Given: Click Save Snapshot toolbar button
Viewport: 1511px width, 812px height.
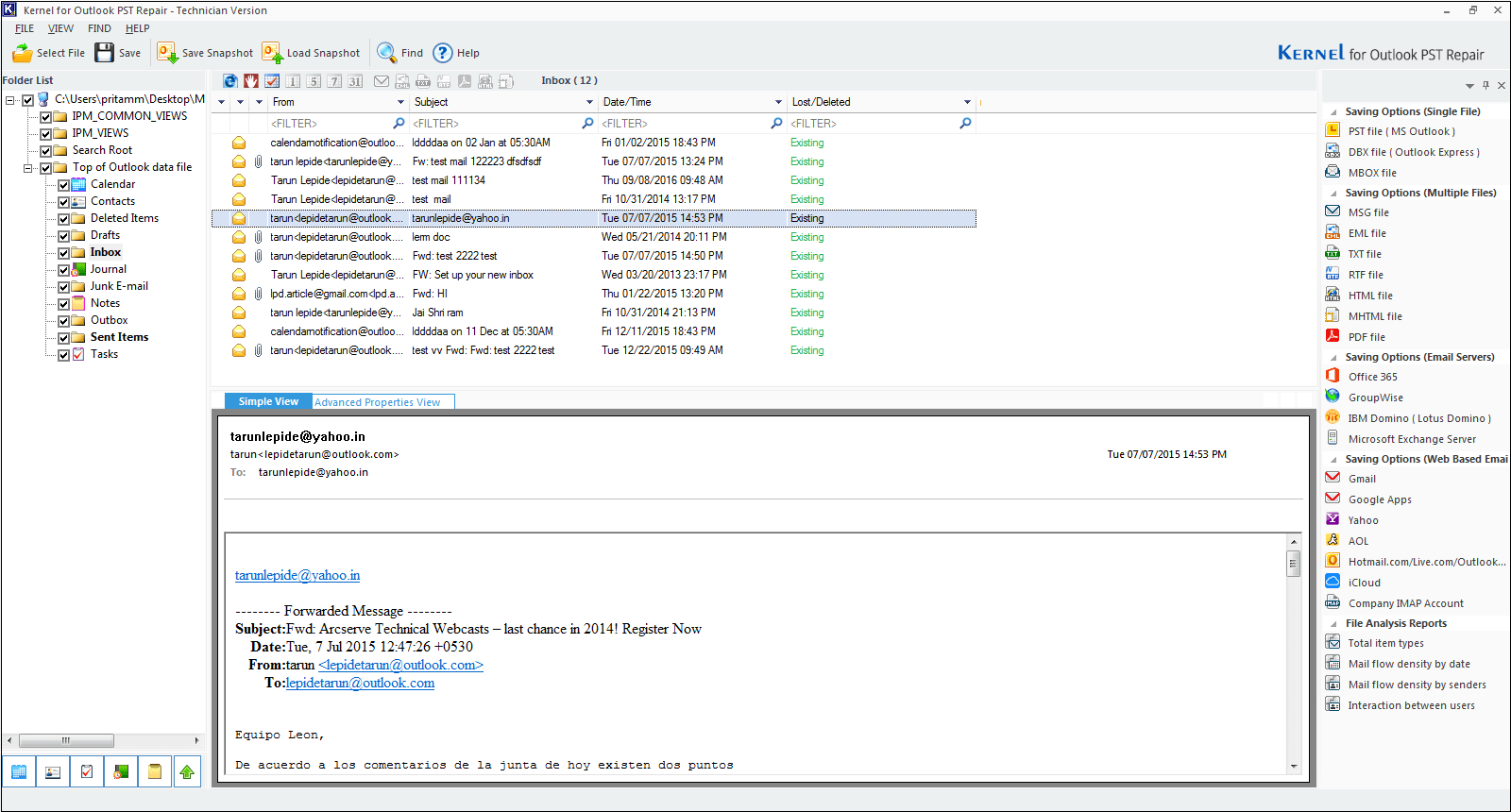Looking at the screenshot, I should click(x=205, y=53).
